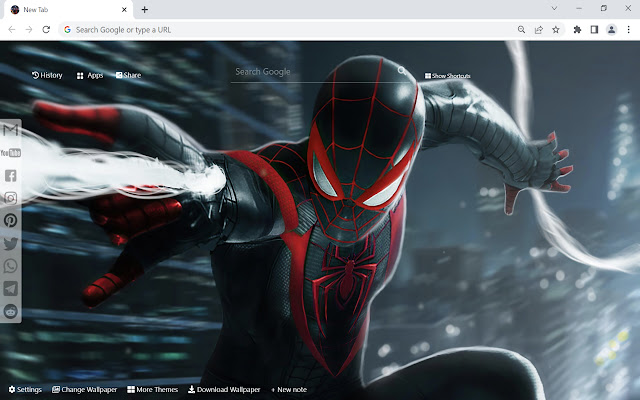The image size is (640, 400).
Task: Close the New Tab tab
Action: coord(124,9)
